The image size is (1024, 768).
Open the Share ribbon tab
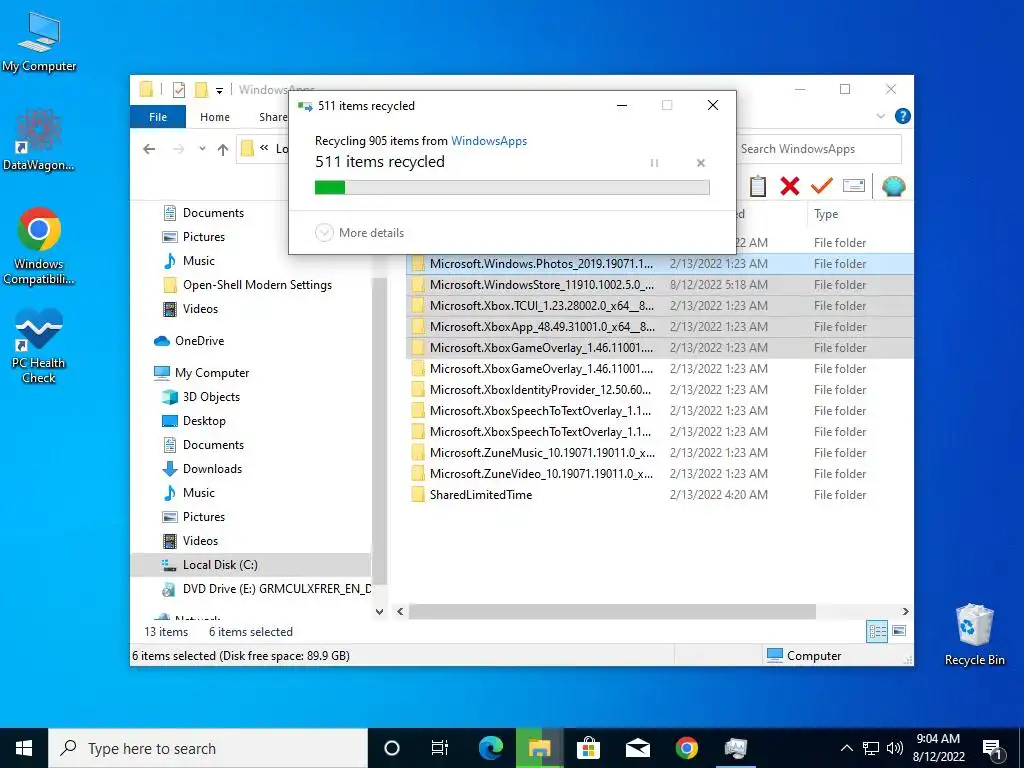(273, 117)
